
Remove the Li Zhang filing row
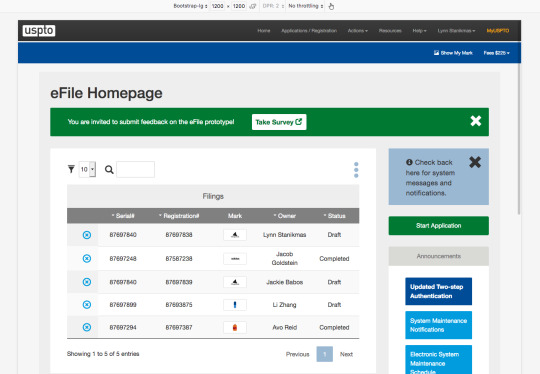point(87,305)
